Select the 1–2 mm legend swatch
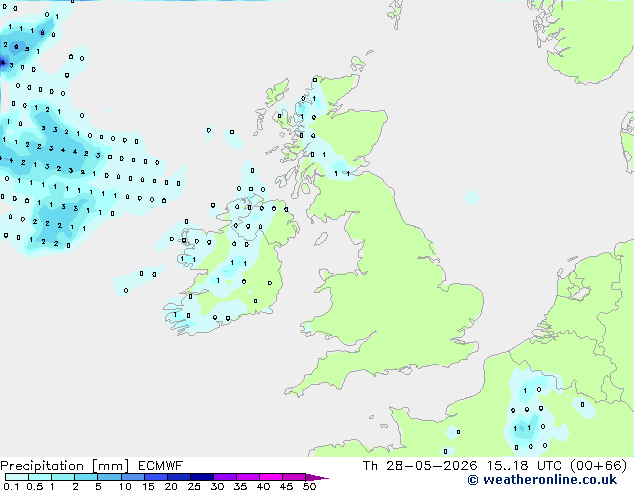 [63, 477]
